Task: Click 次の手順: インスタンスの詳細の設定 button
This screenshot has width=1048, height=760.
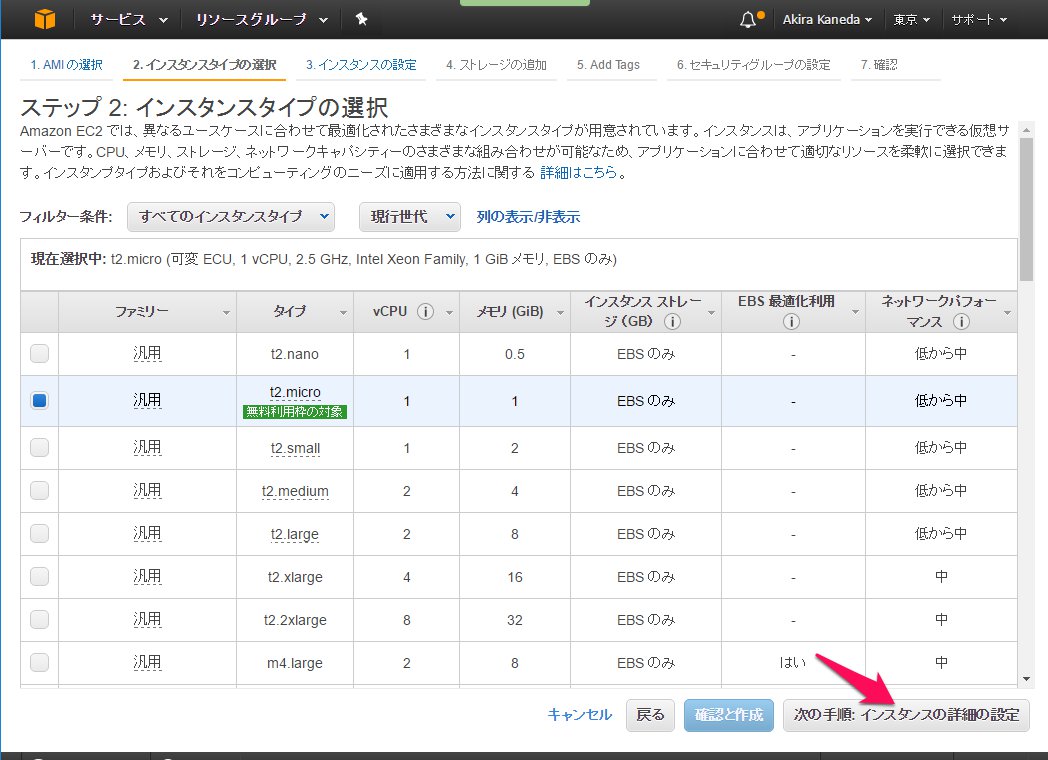Action: pos(906,714)
